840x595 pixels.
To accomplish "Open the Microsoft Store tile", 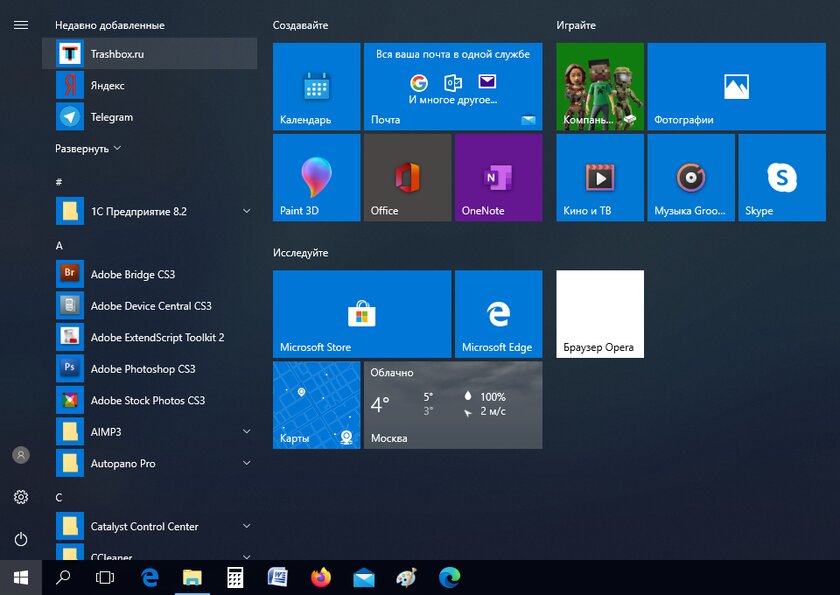I will coord(362,314).
